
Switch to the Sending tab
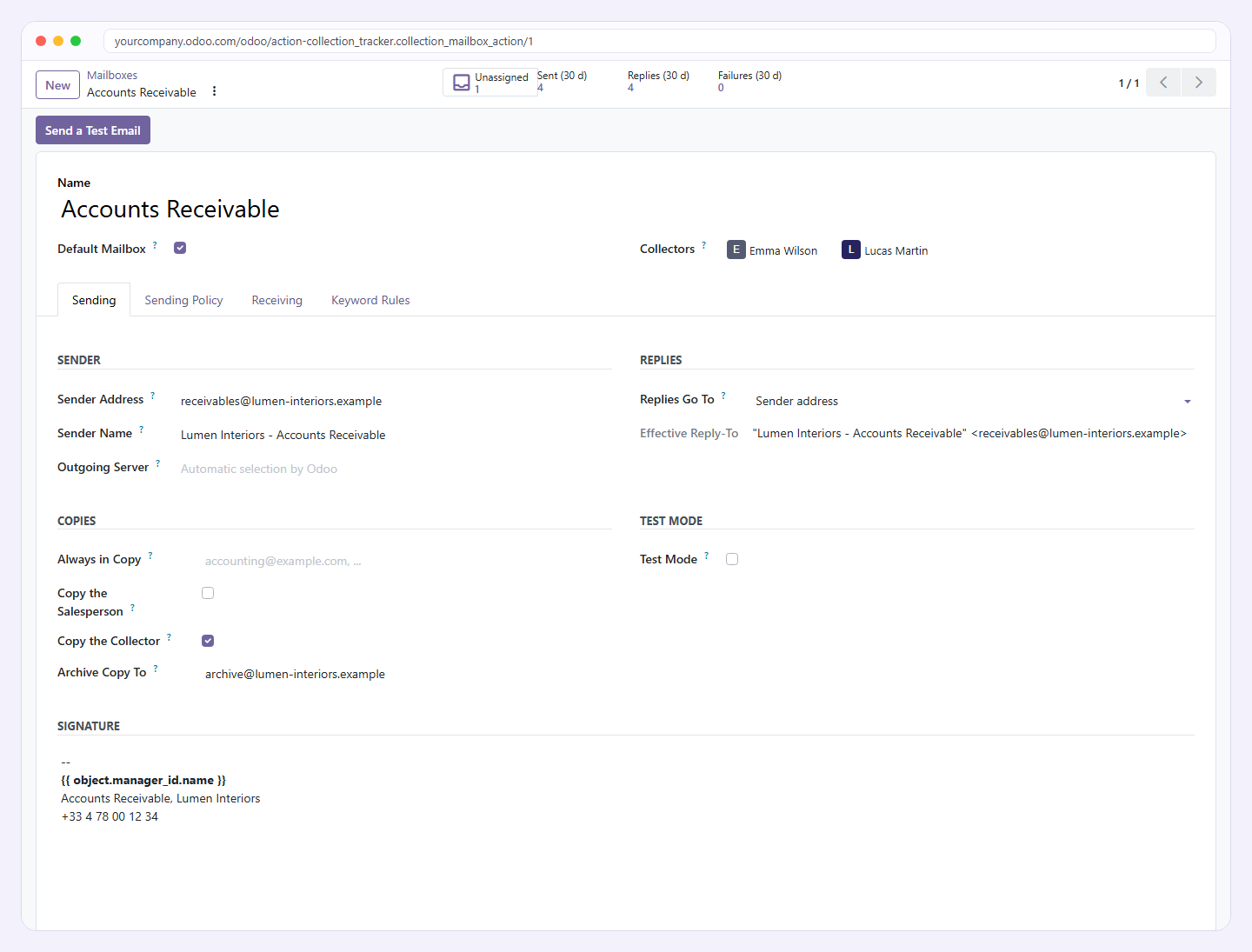pos(94,300)
